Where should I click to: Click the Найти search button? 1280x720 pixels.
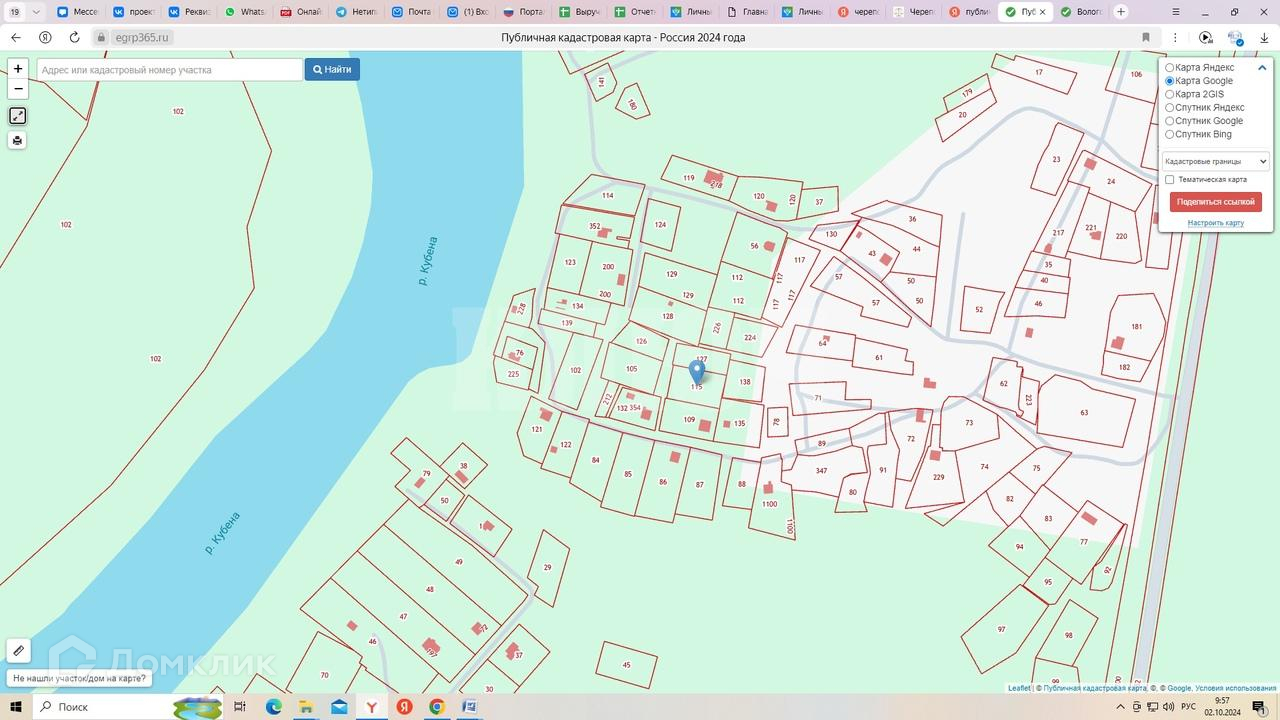tap(332, 70)
